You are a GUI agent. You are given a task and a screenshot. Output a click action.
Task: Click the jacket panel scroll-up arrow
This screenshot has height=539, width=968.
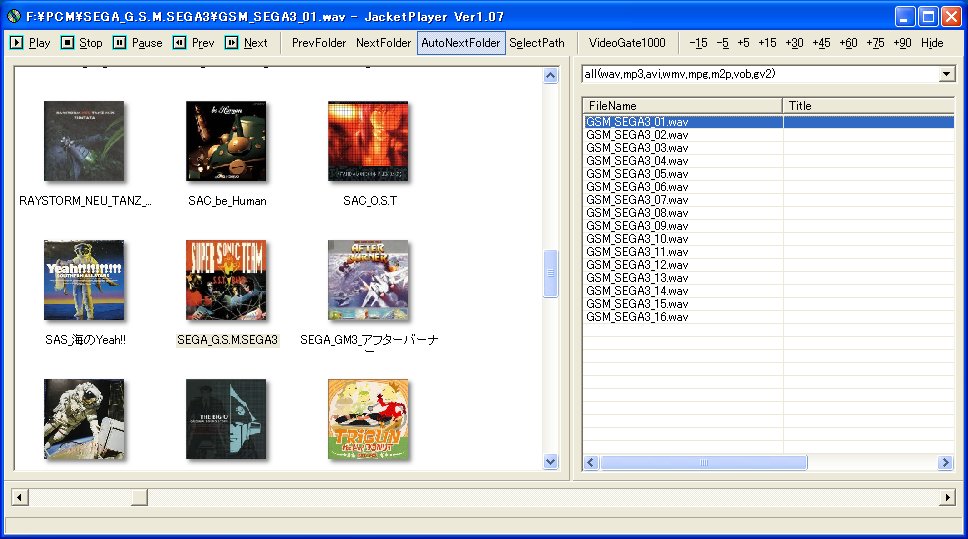(x=551, y=75)
